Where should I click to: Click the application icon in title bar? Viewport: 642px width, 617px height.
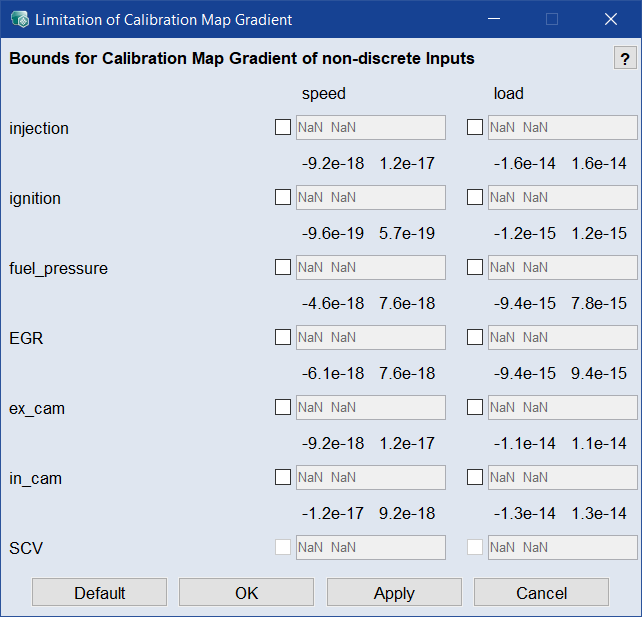click(18, 19)
